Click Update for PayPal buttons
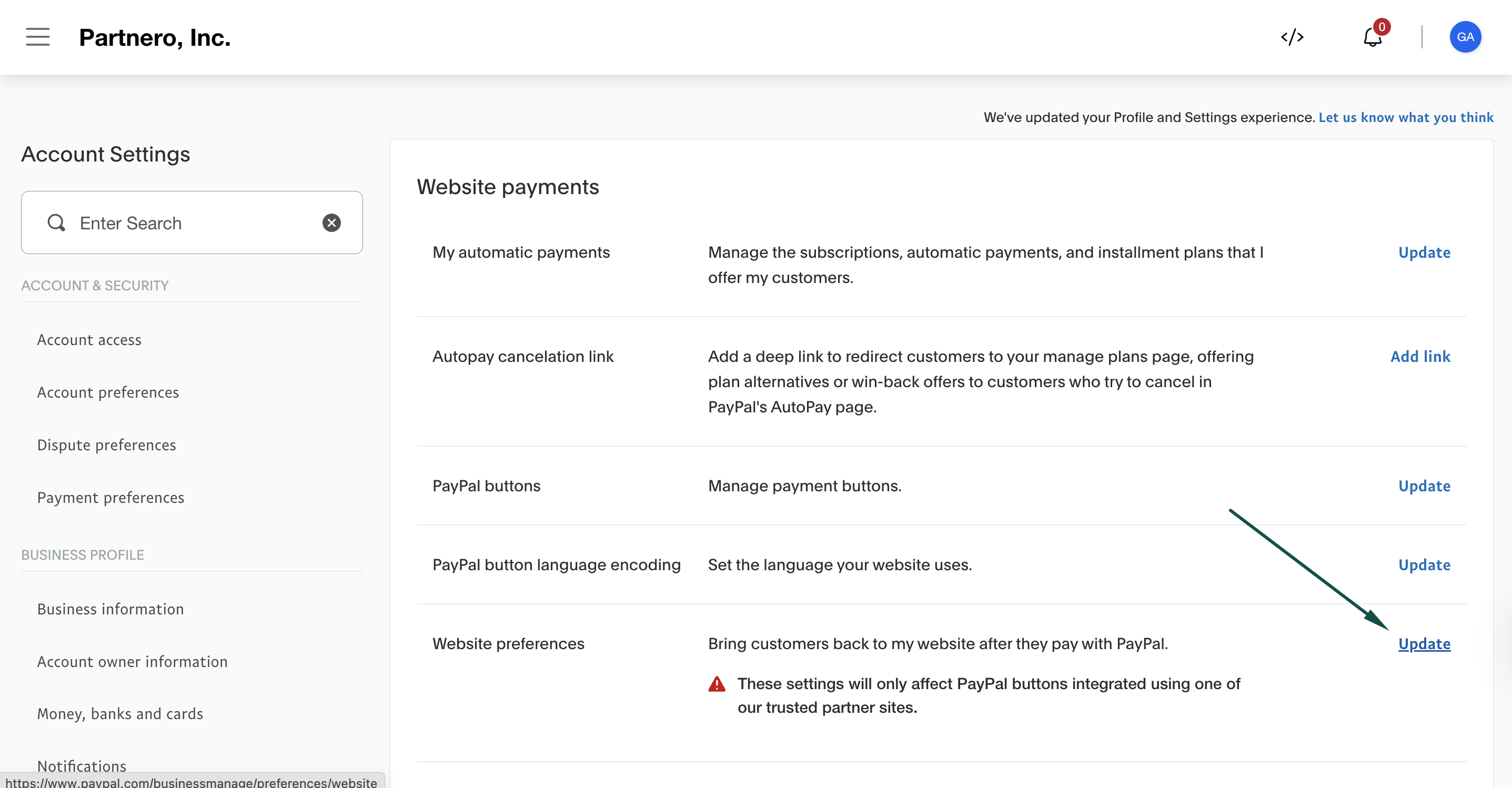This screenshot has width=1512, height=788. (x=1424, y=487)
